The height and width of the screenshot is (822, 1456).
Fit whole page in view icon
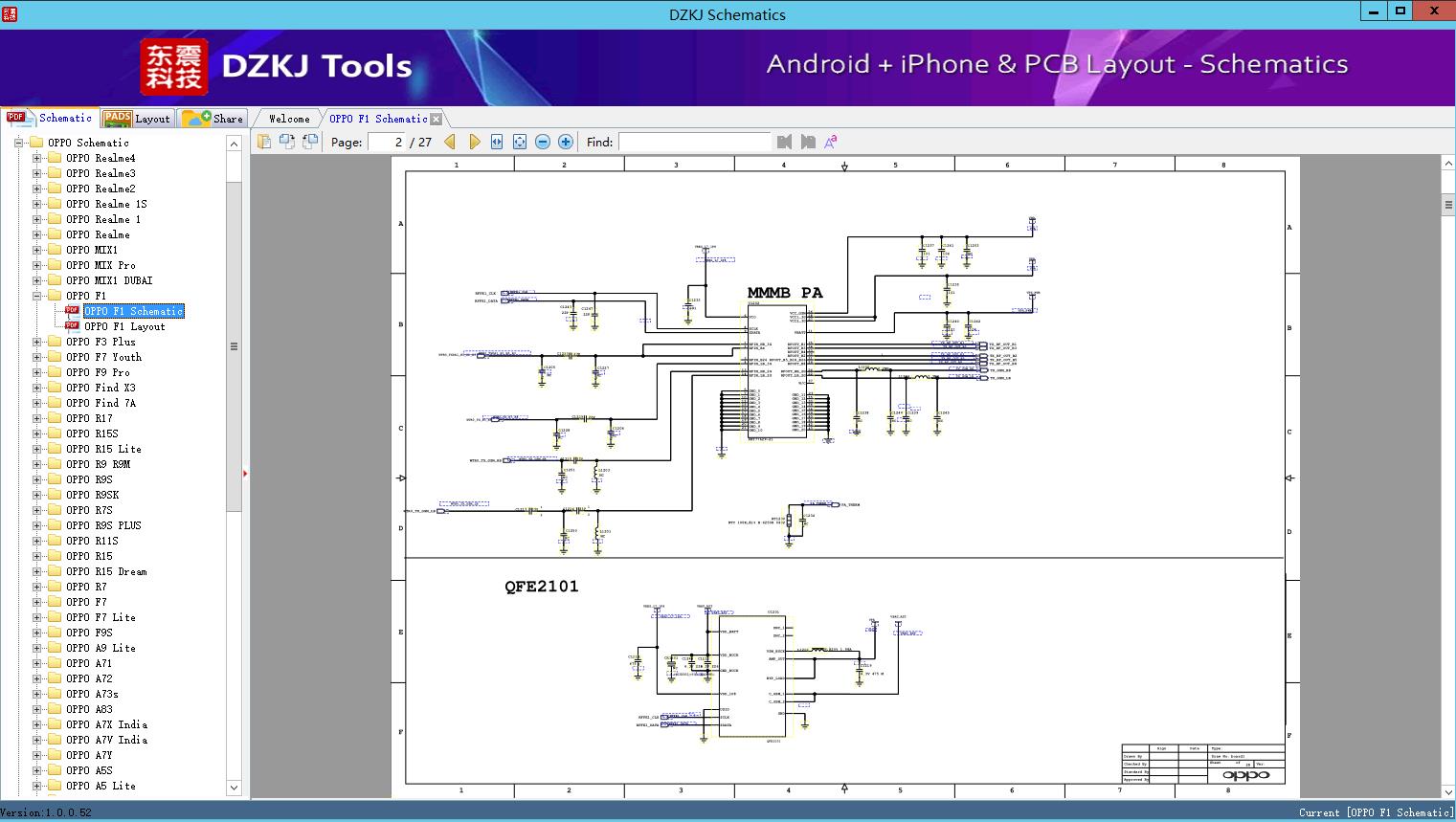coord(520,142)
